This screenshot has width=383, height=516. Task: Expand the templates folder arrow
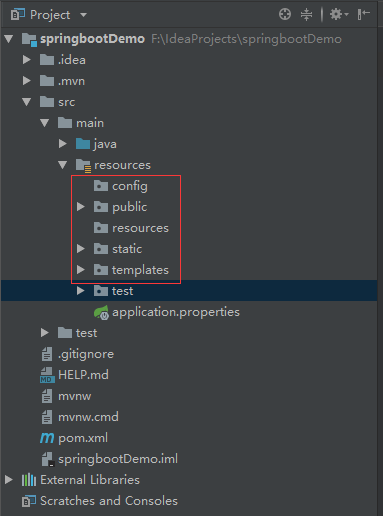81,270
